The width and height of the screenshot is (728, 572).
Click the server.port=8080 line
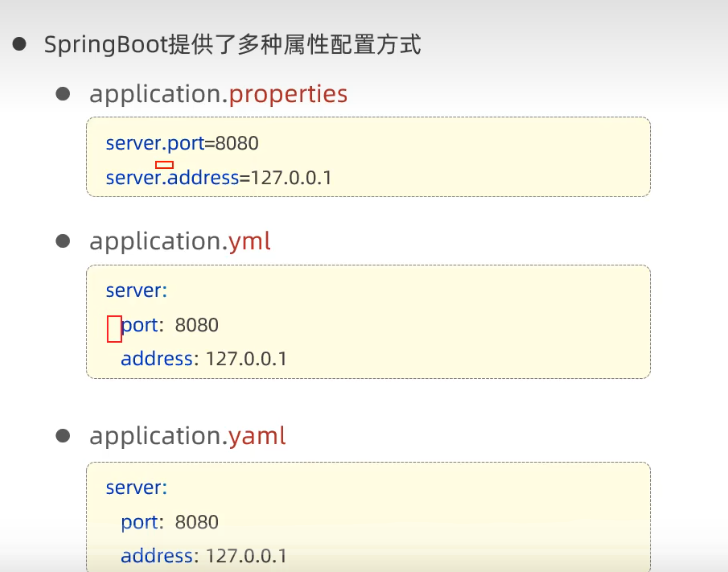click(x=182, y=143)
